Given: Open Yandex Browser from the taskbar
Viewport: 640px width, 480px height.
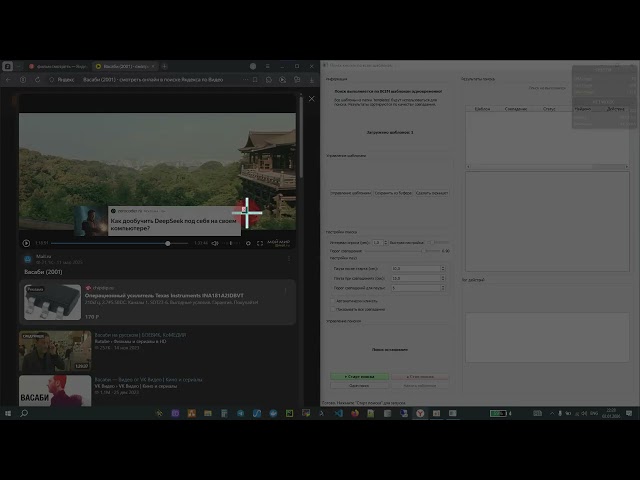Looking at the screenshot, I should pyautogui.click(x=420, y=413).
